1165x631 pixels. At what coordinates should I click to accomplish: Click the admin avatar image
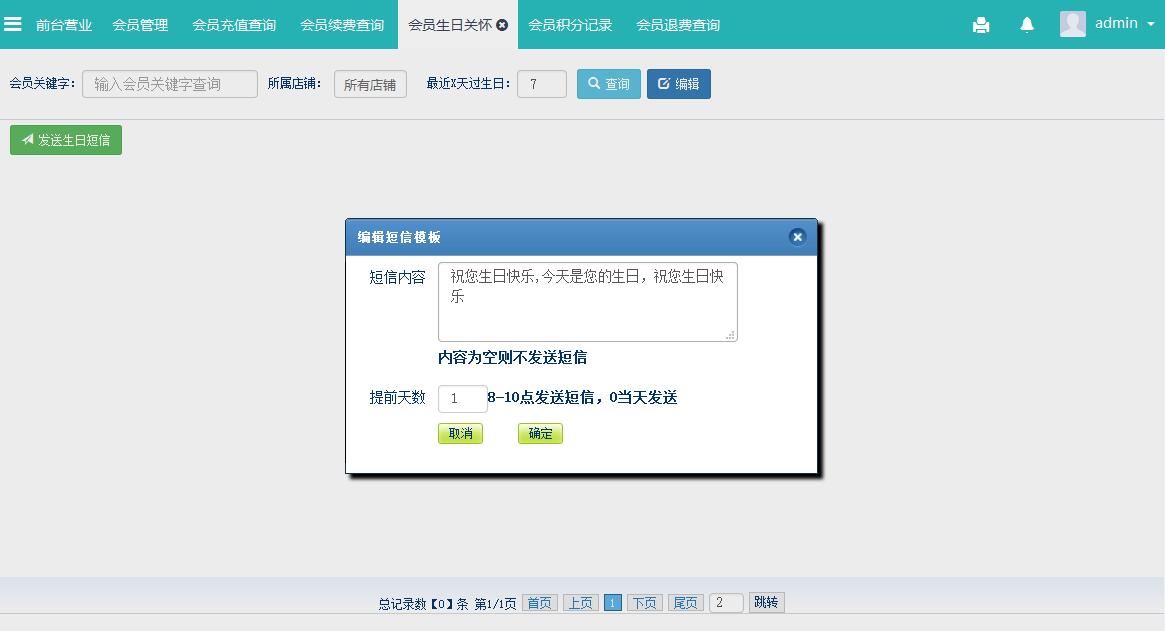coord(1073,24)
